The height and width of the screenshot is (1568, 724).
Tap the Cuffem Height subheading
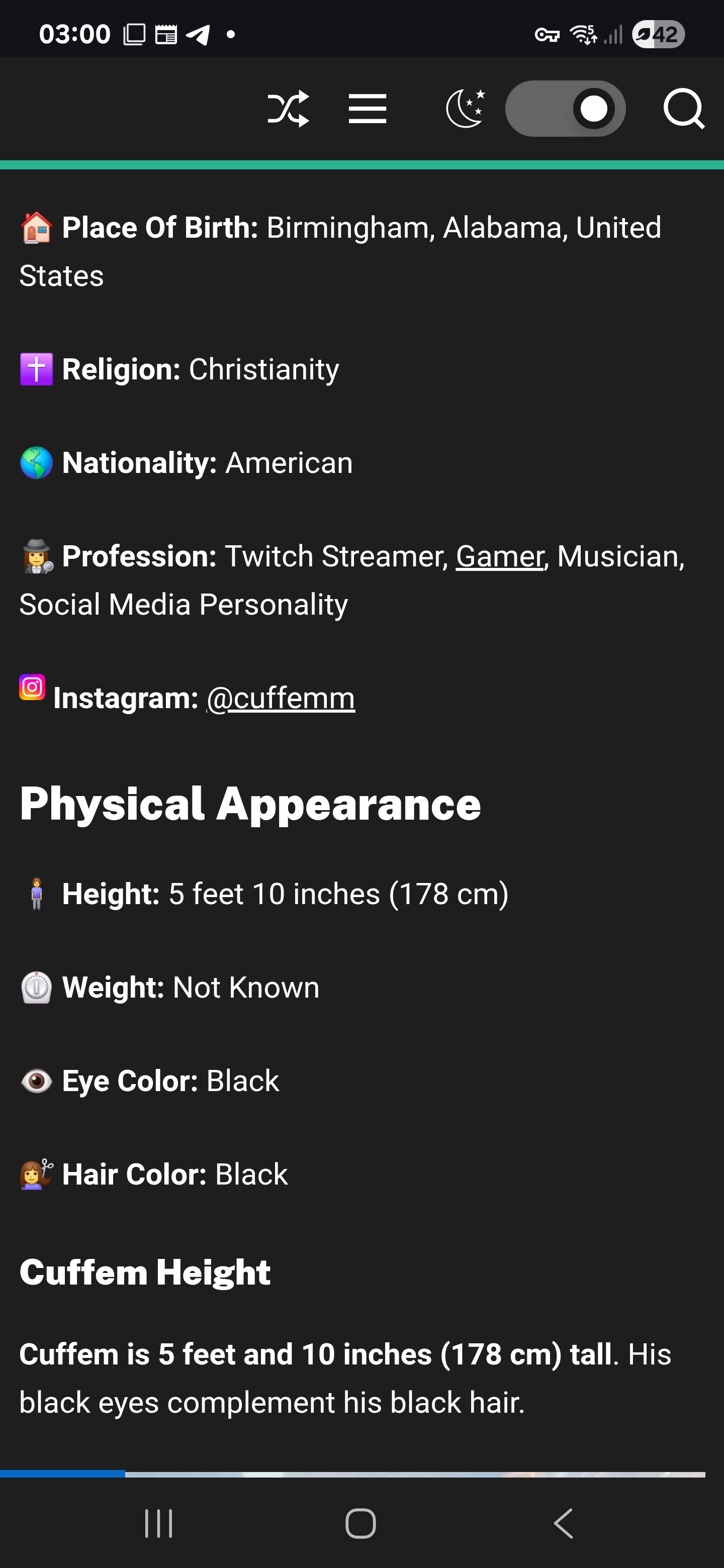tap(145, 1272)
